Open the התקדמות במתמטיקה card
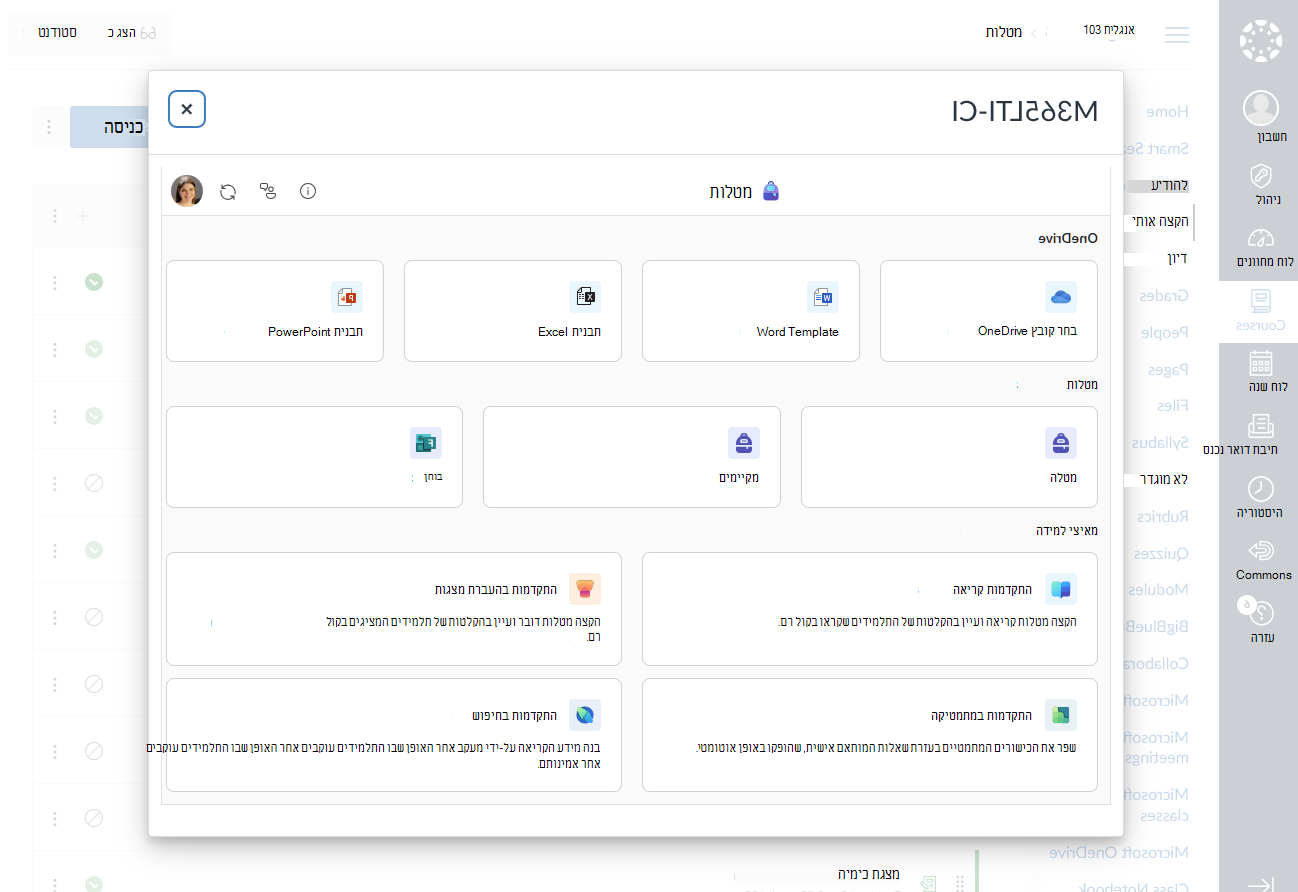Viewport: 1298px width, 892px height. pyautogui.click(x=870, y=735)
